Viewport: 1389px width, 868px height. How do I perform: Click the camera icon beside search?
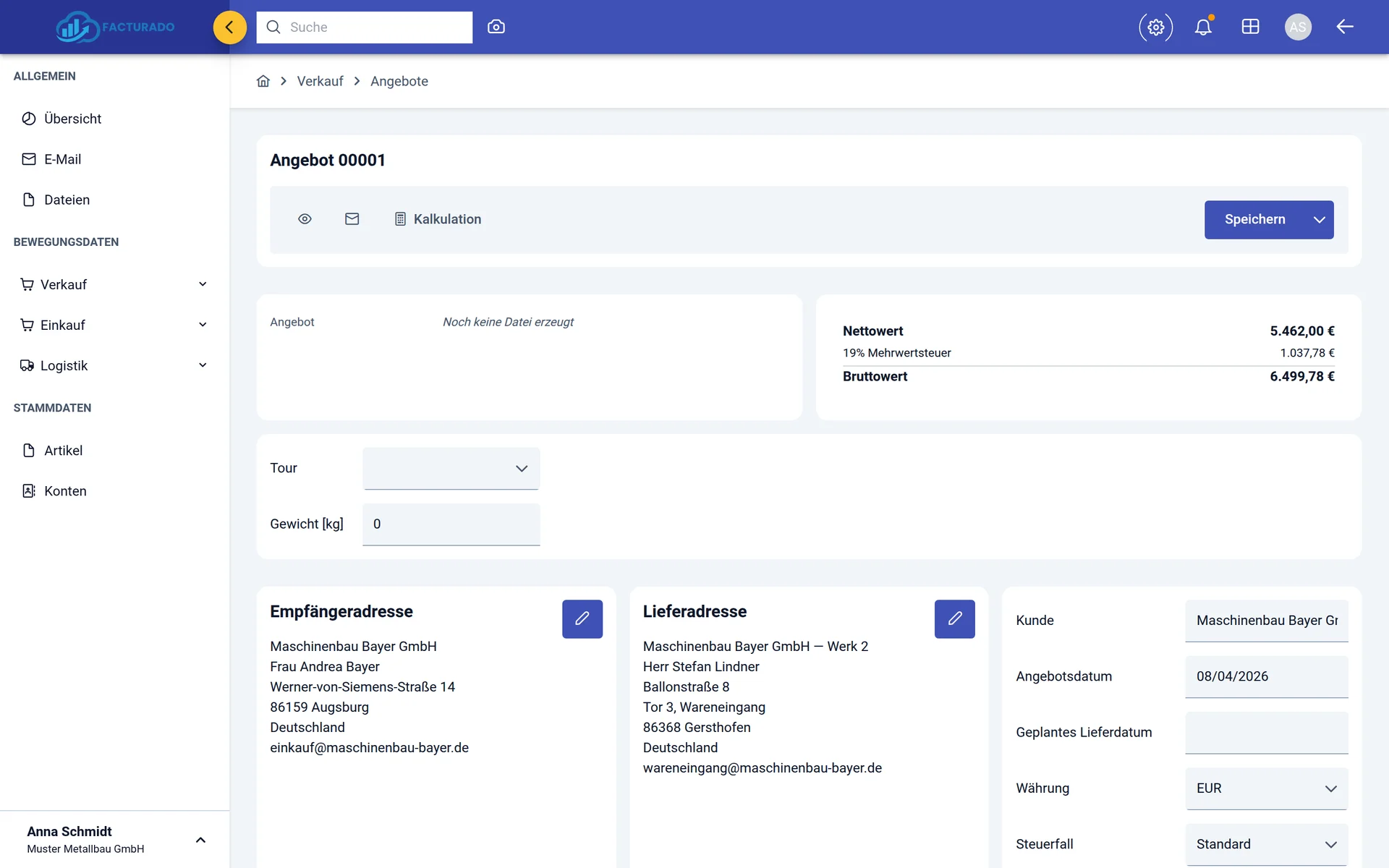point(496,27)
